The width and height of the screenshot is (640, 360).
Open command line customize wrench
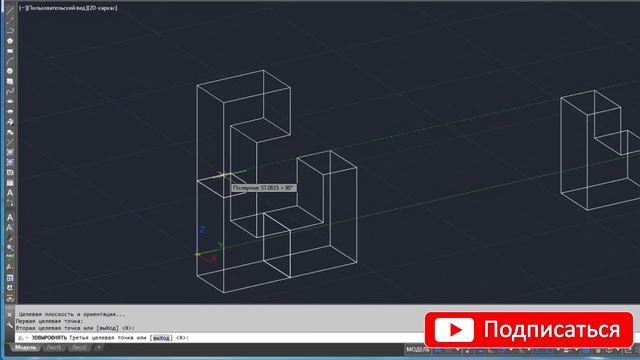pos(10,325)
